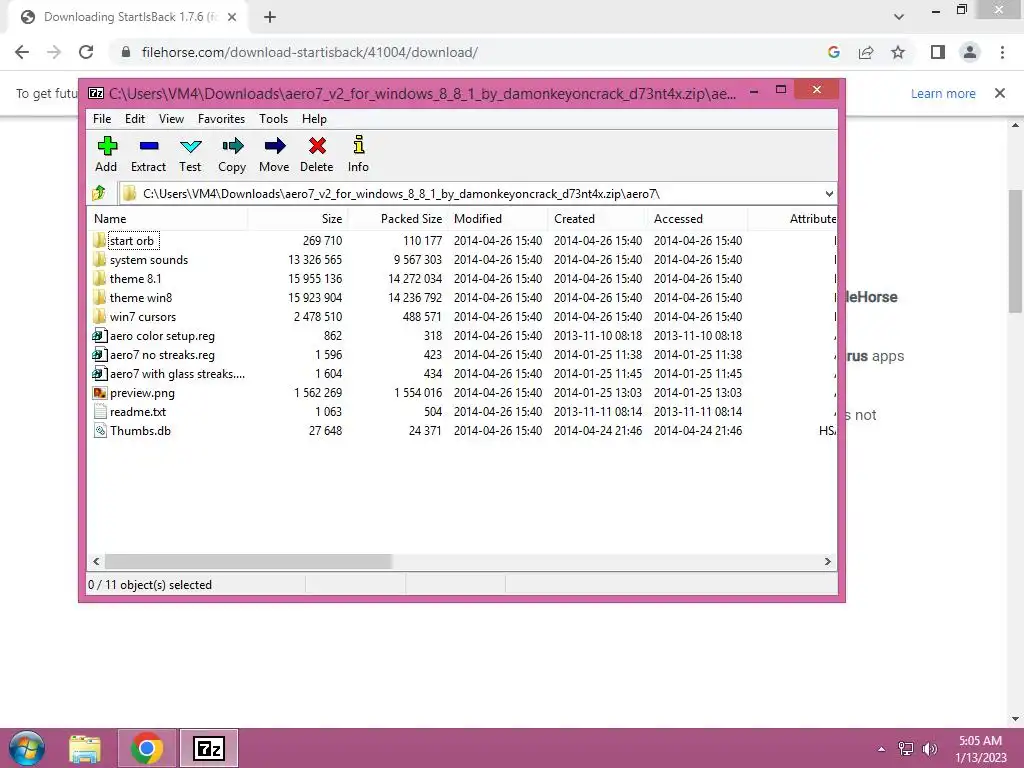This screenshot has width=1024, height=768.
Task: Expand the address path dropdown arrow
Action: point(829,194)
